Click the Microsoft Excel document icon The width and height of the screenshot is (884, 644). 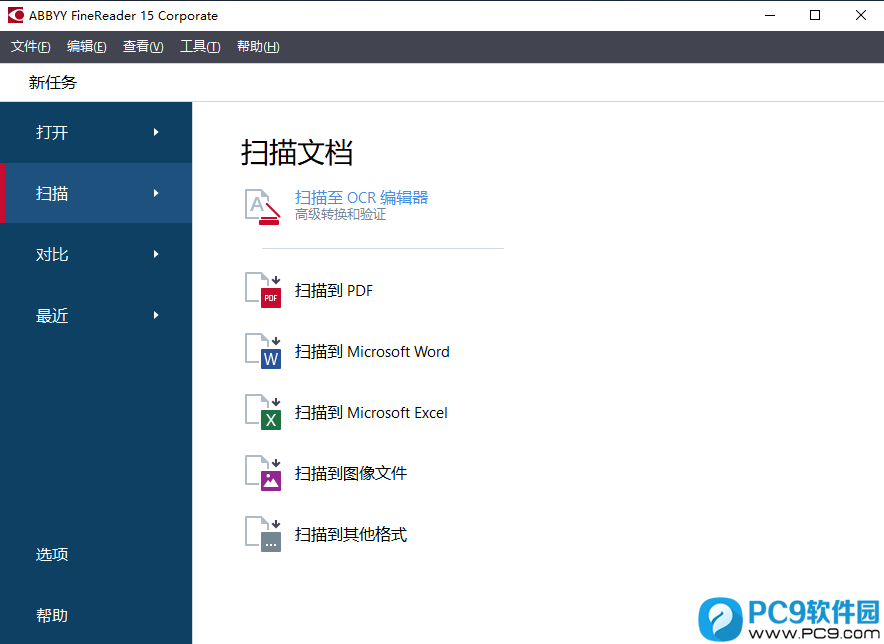point(263,412)
